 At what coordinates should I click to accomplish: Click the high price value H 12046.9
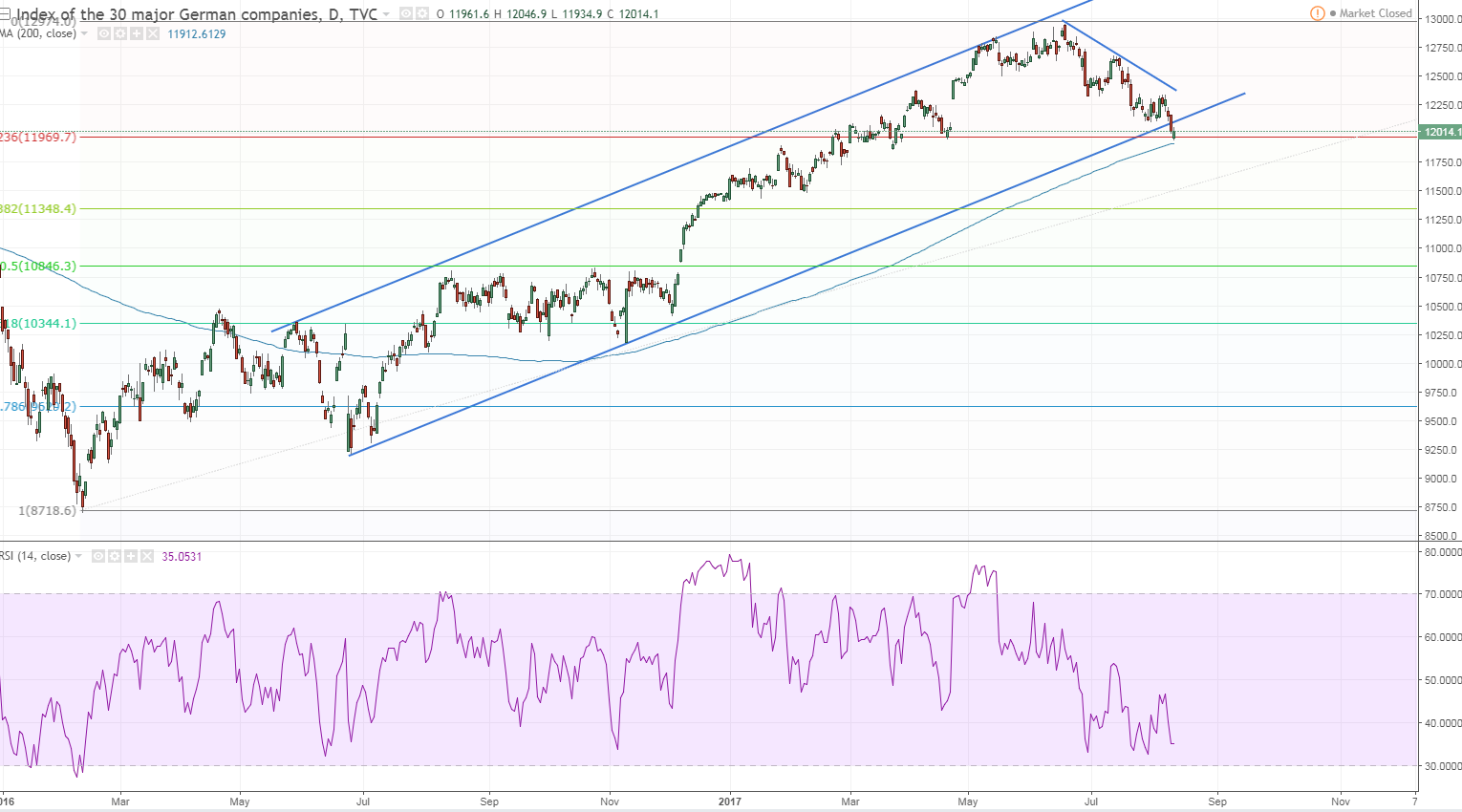pos(520,14)
